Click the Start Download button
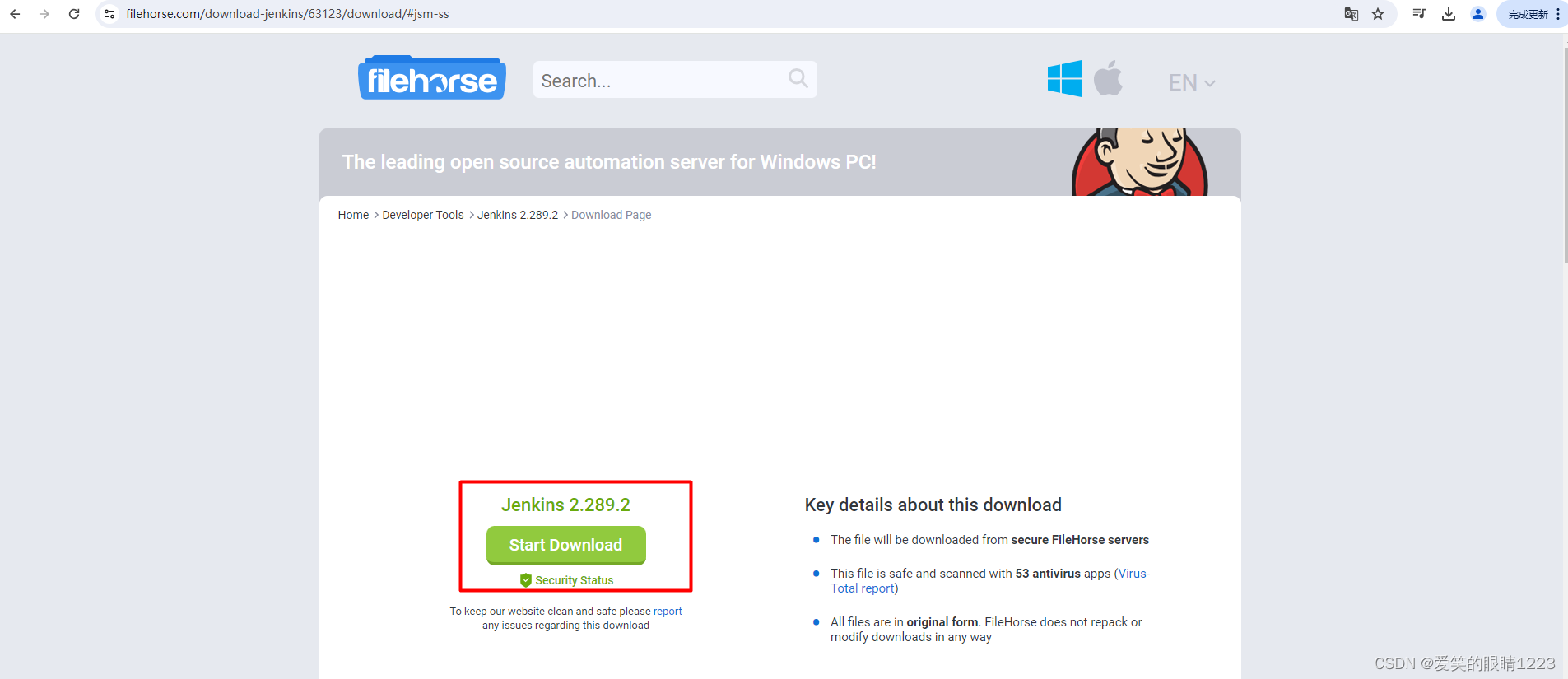 coord(566,545)
